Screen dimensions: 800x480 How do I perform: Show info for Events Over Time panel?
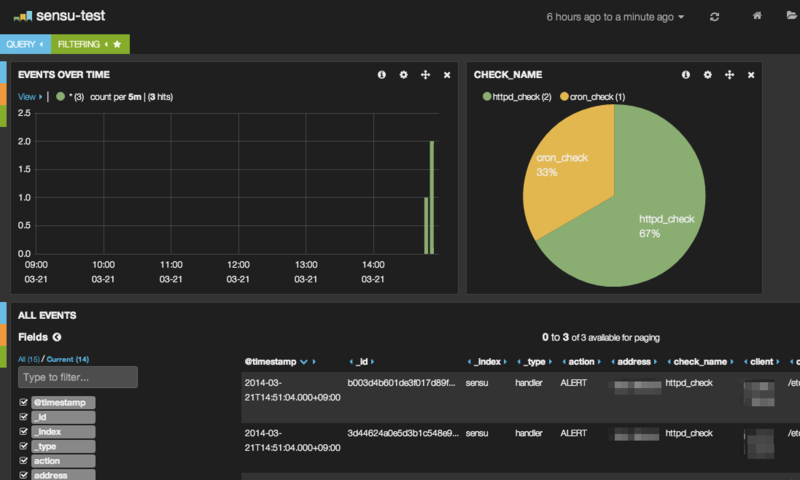click(x=382, y=74)
